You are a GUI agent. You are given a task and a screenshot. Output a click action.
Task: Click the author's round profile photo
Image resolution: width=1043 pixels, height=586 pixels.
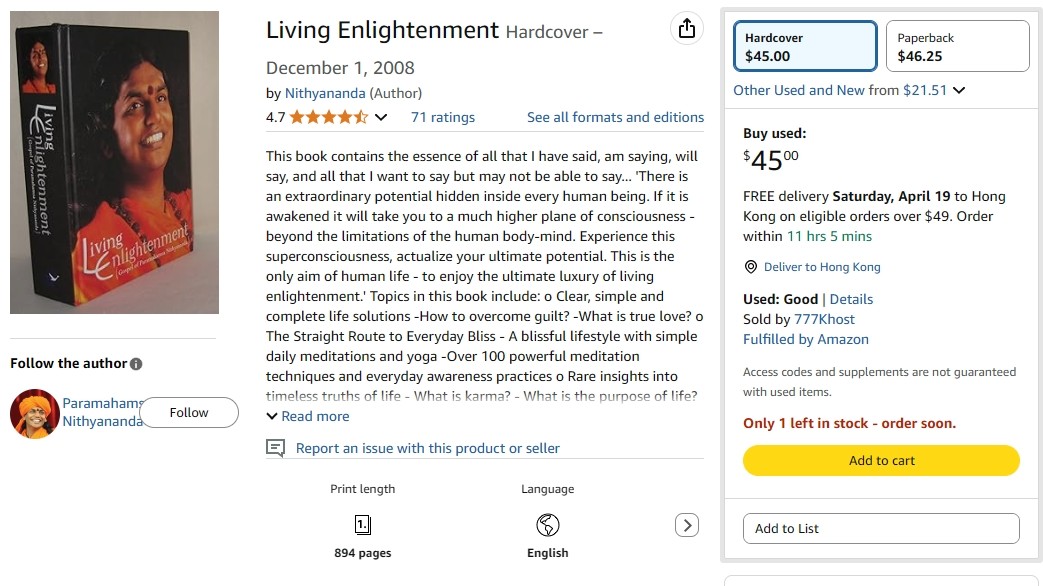pyautogui.click(x=35, y=413)
